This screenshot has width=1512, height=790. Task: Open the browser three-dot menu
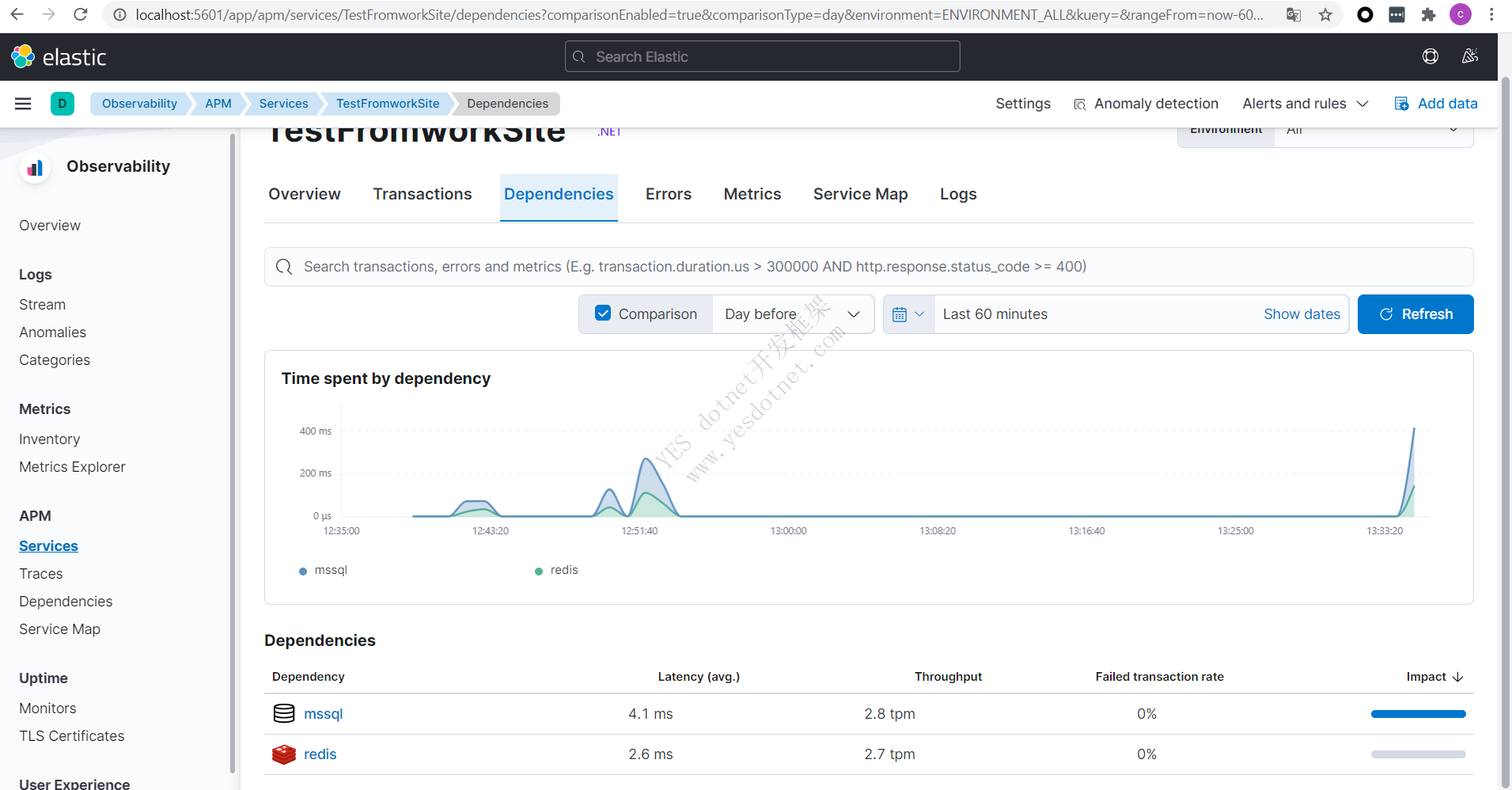1491,14
